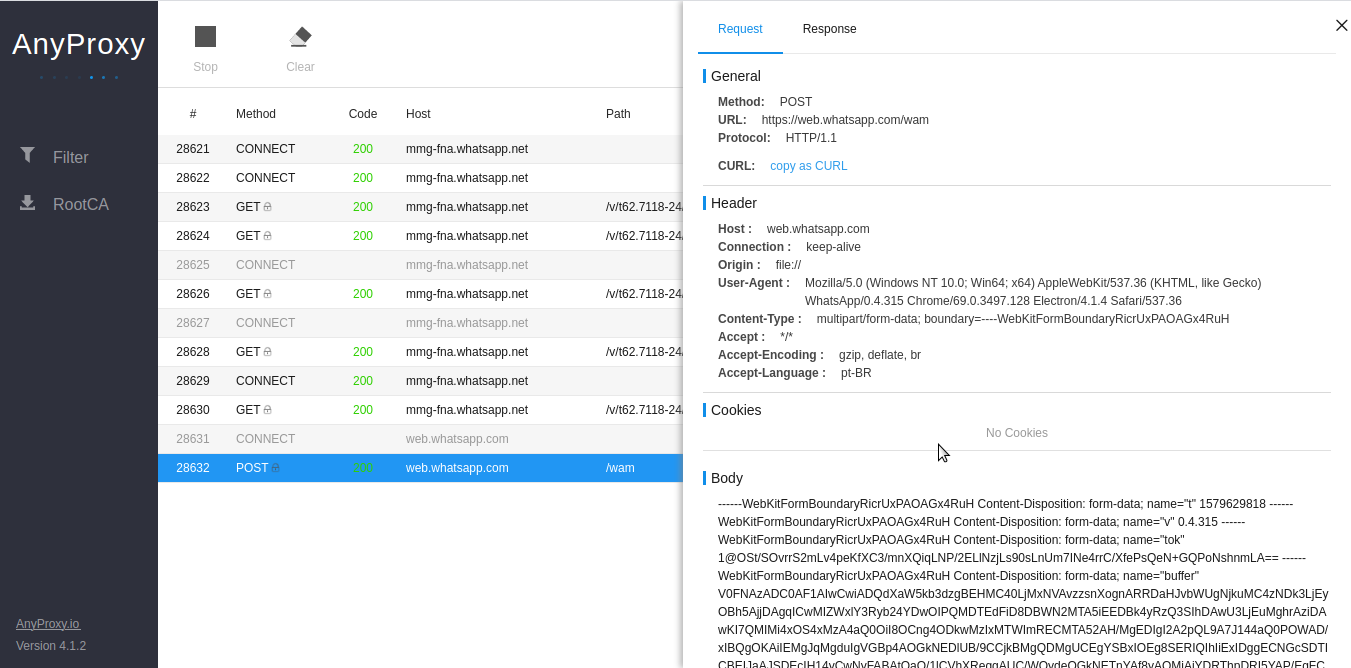Select request row 28622
This screenshot has width=1351, height=668.
point(420,178)
